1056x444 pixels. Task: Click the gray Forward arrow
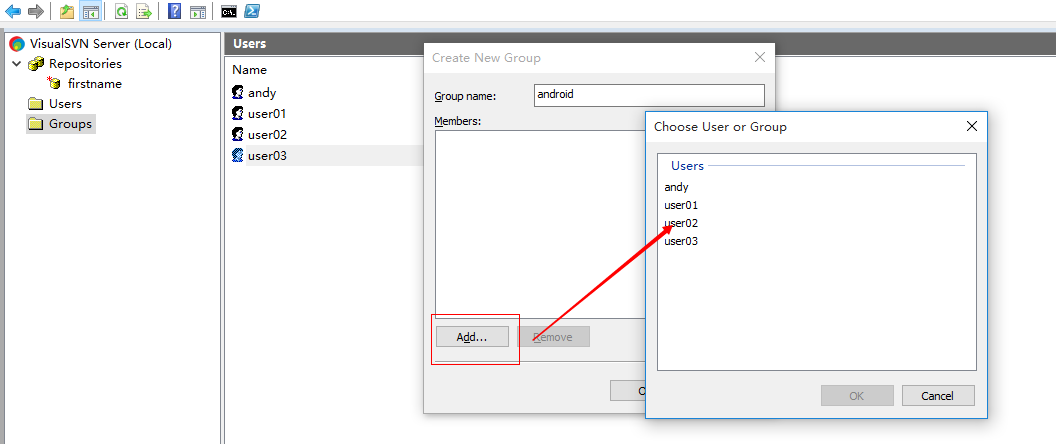point(36,11)
